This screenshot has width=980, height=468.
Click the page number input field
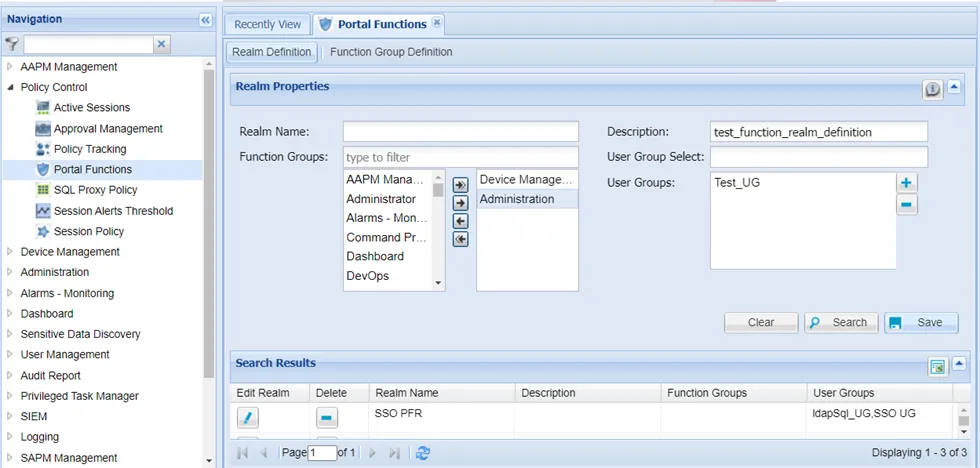(x=322, y=453)
